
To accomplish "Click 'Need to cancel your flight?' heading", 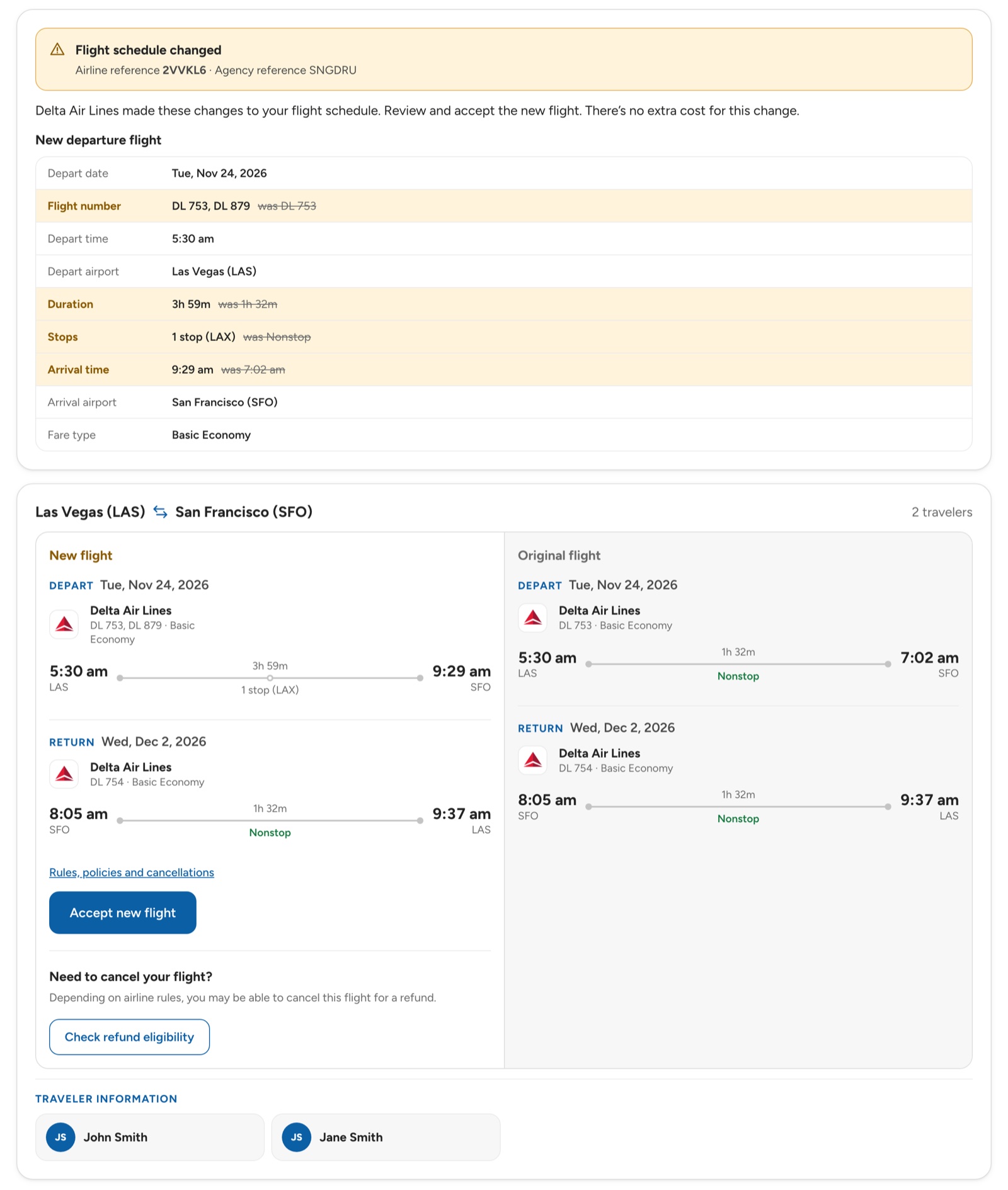I will point(131,976).
